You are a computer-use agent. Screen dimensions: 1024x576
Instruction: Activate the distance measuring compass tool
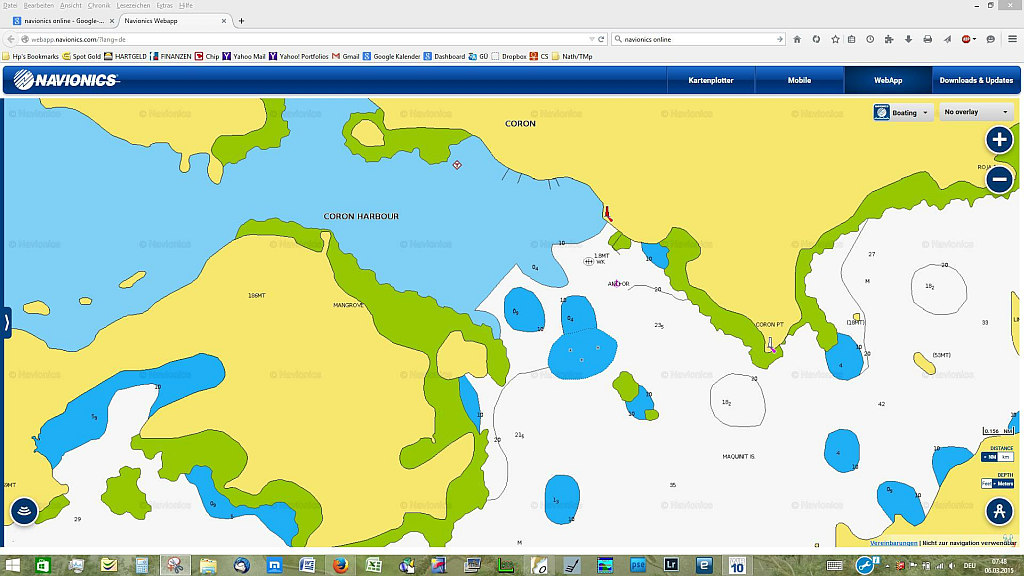click(998, 511)
